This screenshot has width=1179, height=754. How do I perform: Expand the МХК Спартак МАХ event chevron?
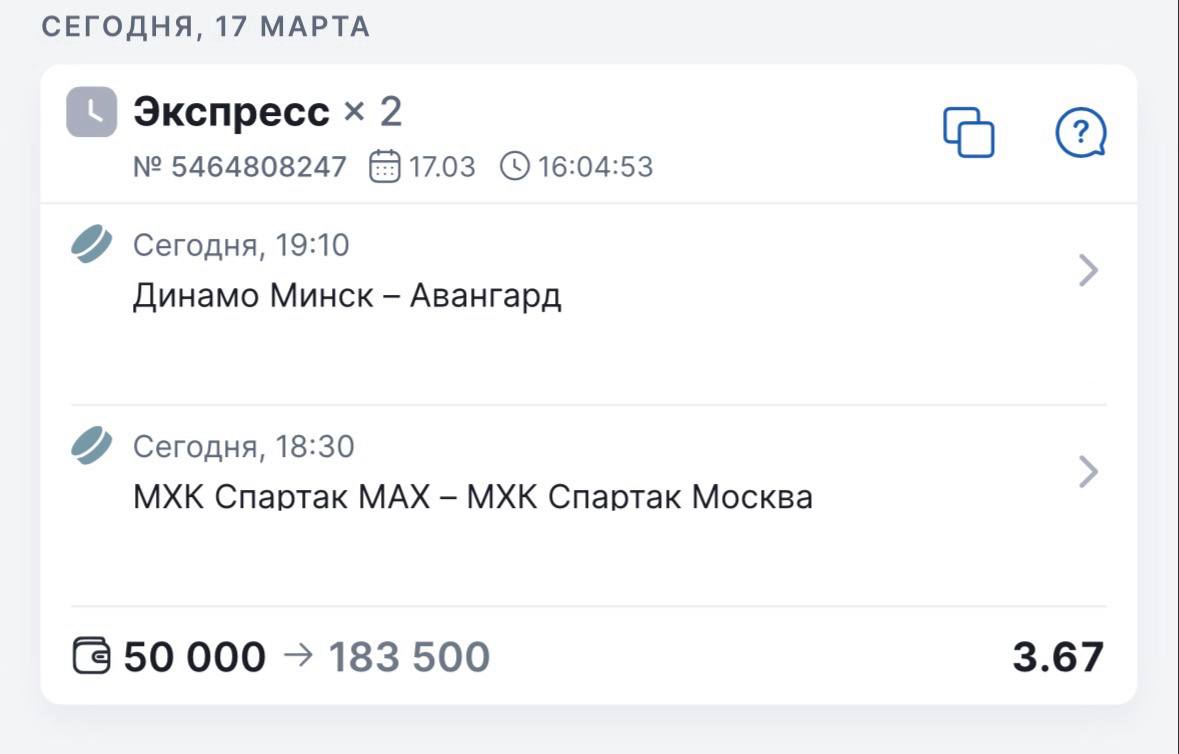(x=1089, y=472)
